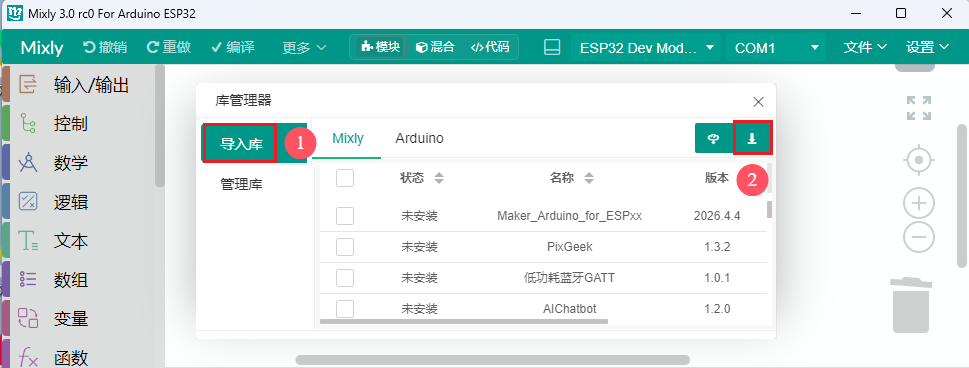Click 编译 compile in the toolbar
Viewport: 969px width, 368px height.
[x=232, y=47]
